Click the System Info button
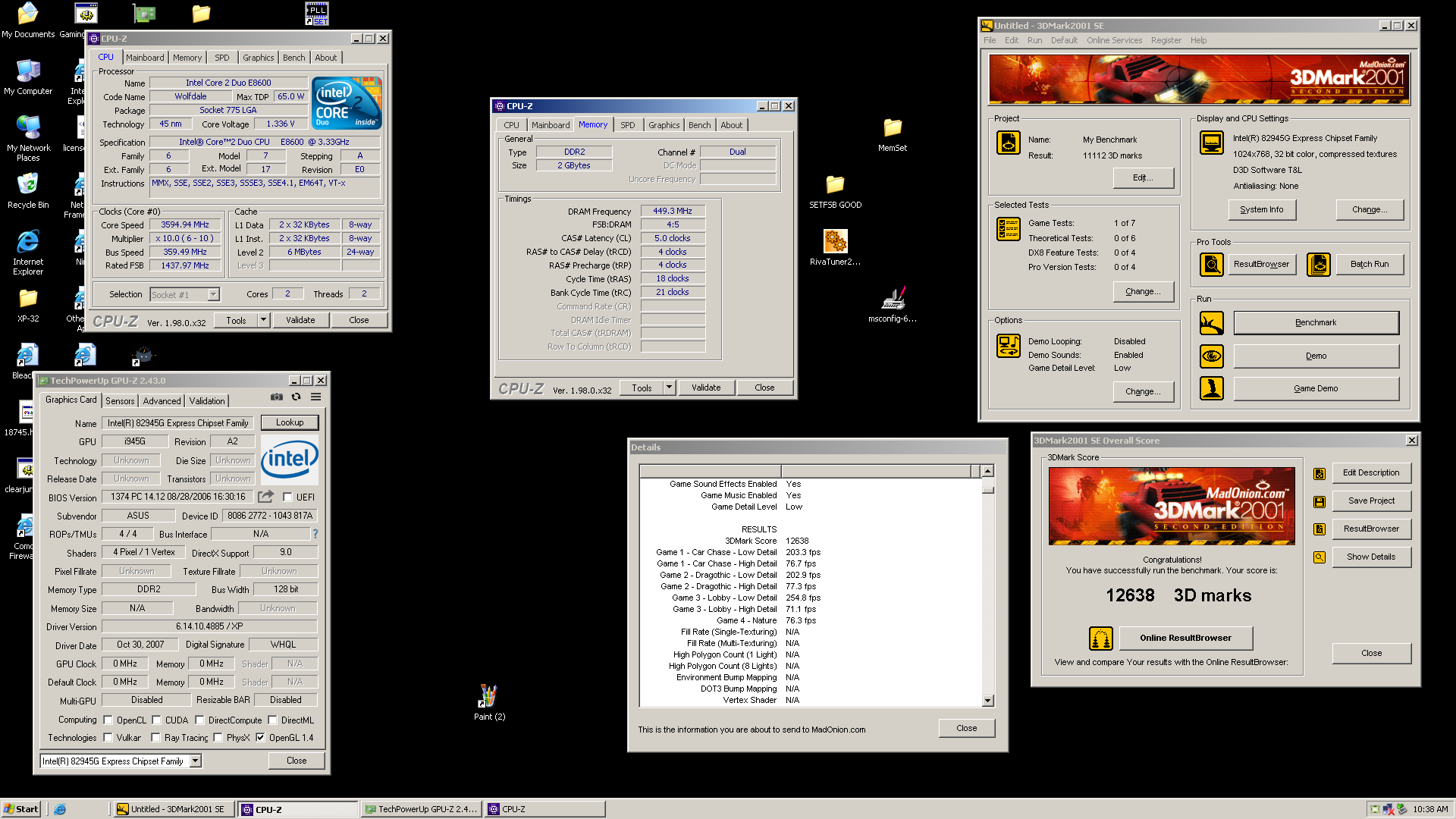1456x819 pixels. 1262,210
